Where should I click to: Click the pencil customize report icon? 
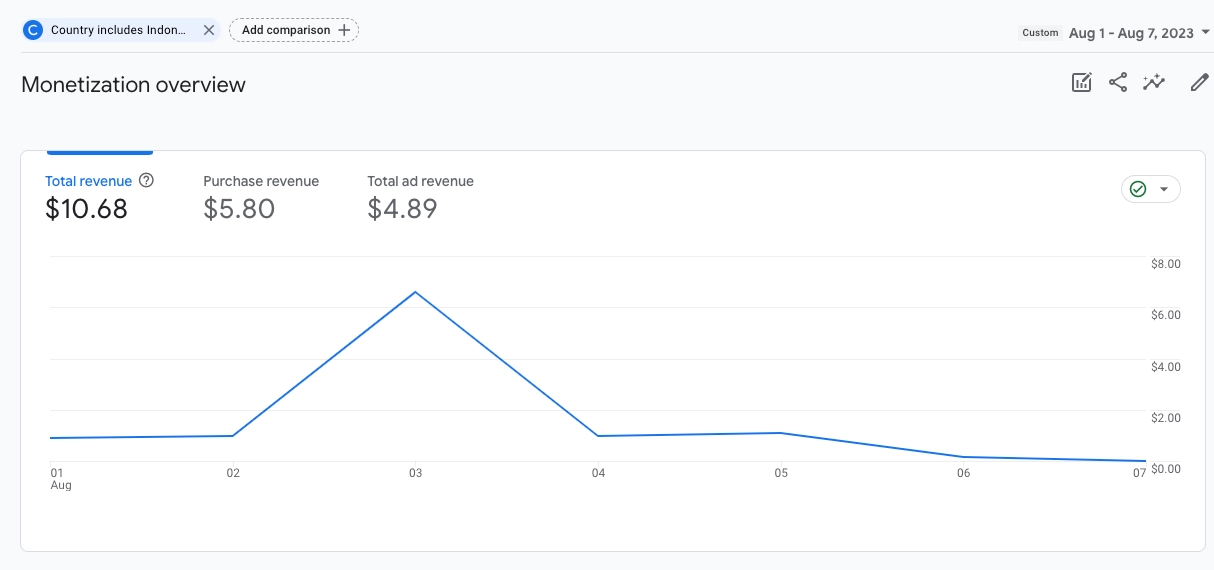[1199, 83]
